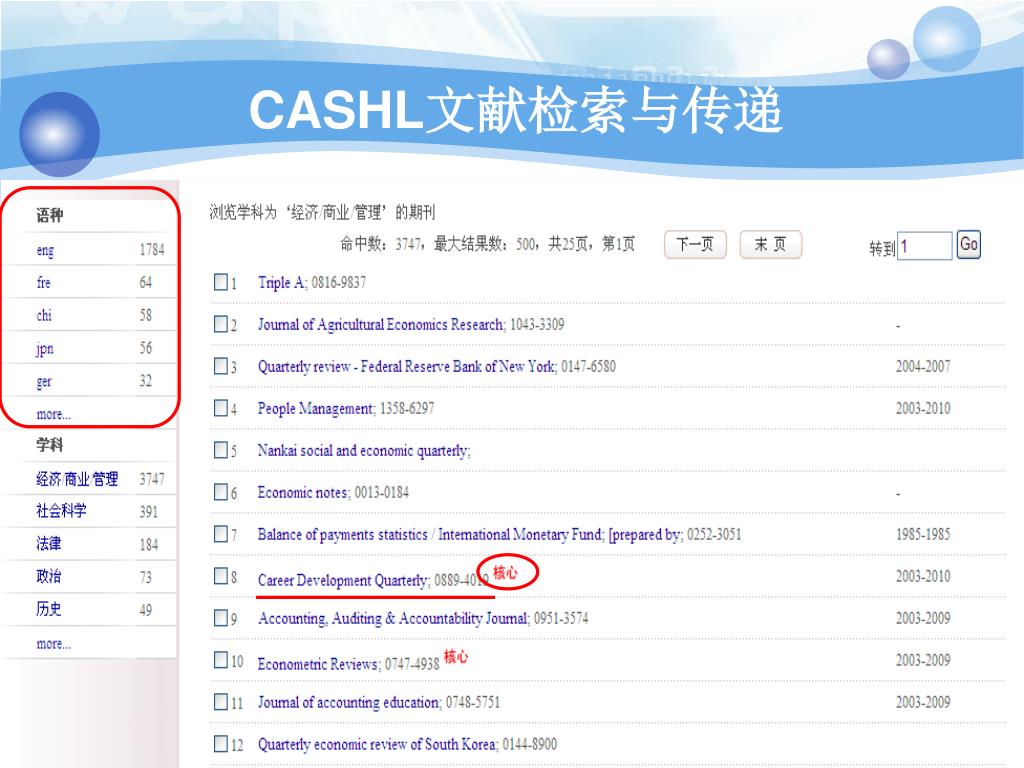The height and width of the screenshot is (768, 1024).
Task: Filter by language fre
Action: click(x=43, y=283)
